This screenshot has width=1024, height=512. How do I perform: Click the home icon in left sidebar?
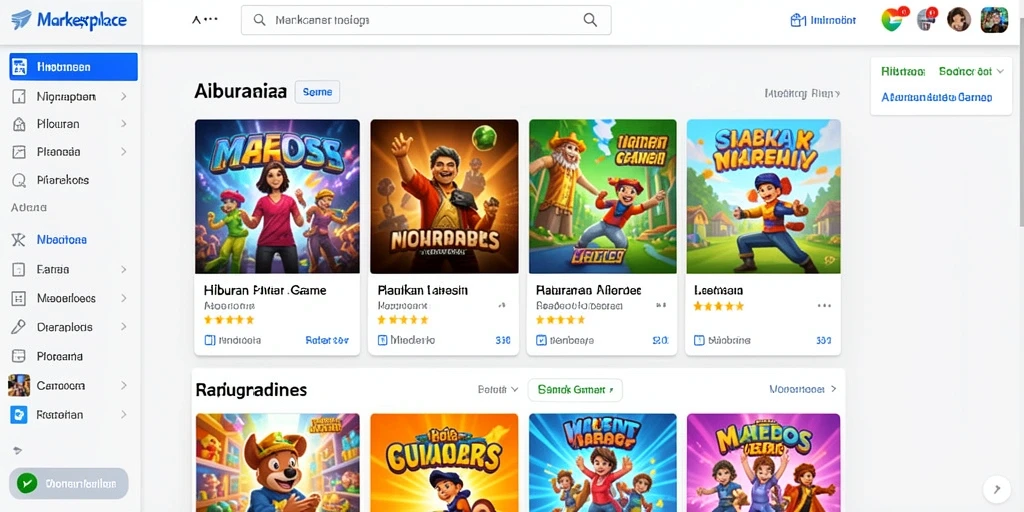click(x=19, y=124)
